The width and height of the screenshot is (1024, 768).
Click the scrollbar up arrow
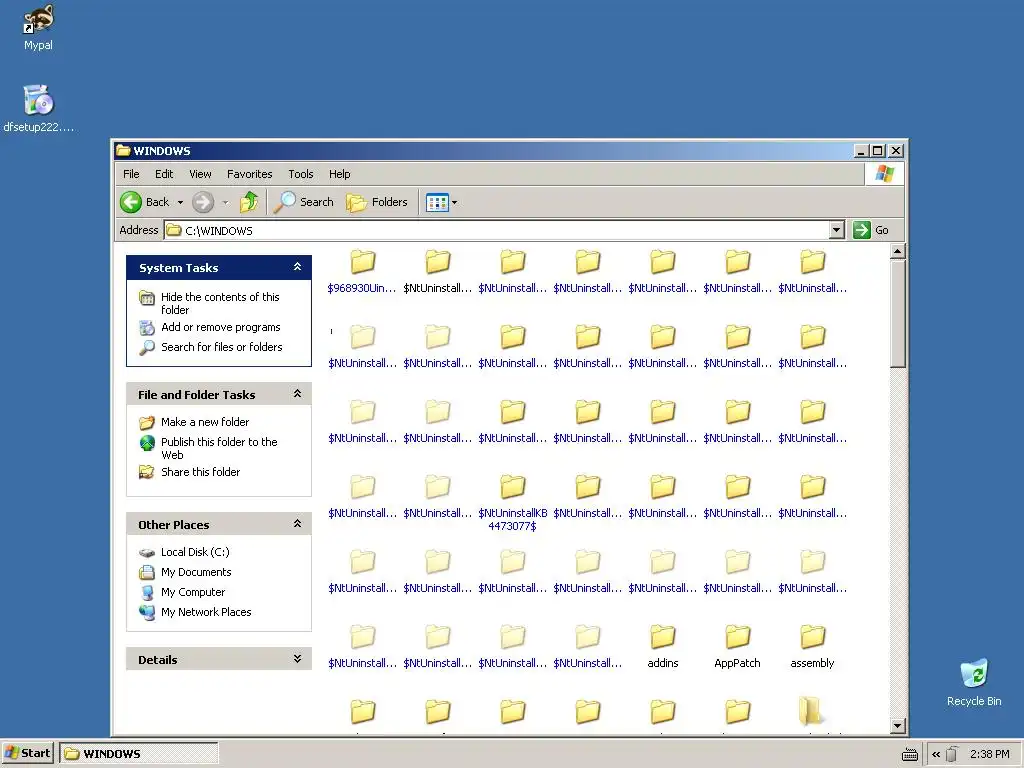point(898,251)
